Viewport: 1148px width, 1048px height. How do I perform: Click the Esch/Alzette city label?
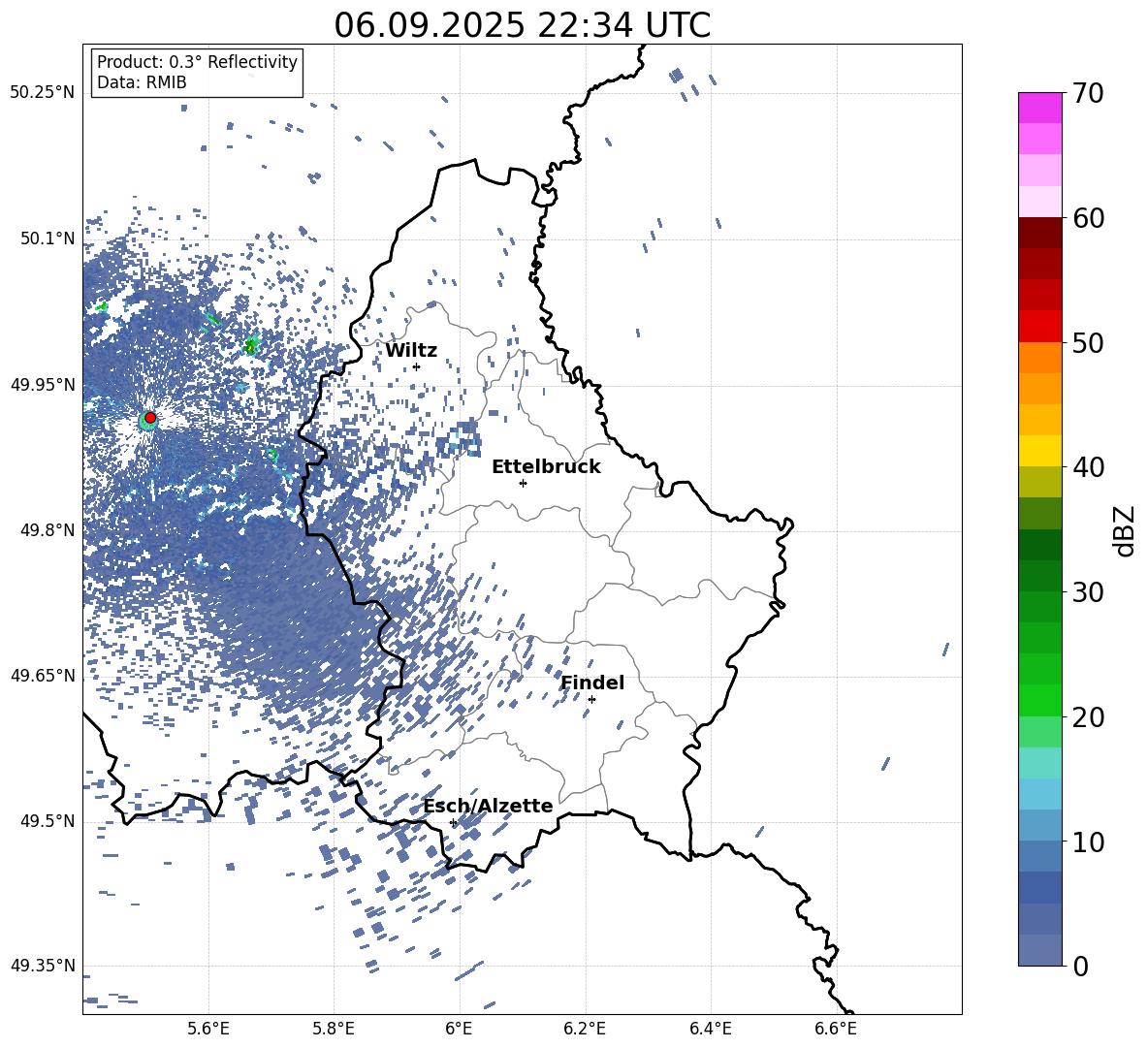488,806
